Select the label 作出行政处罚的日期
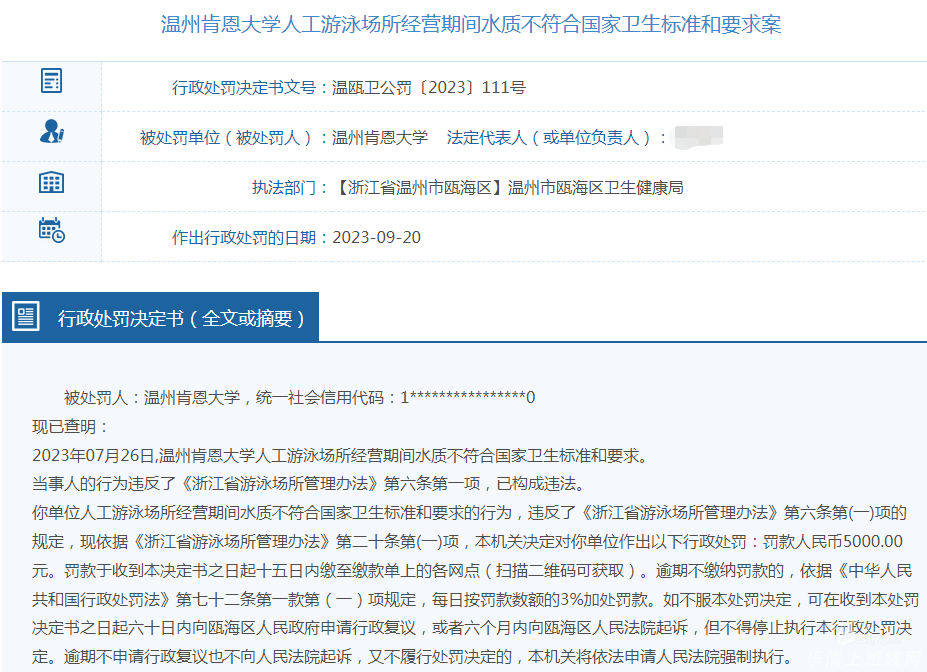This screenshot has height=672, width=927. [x=244, y=238]
